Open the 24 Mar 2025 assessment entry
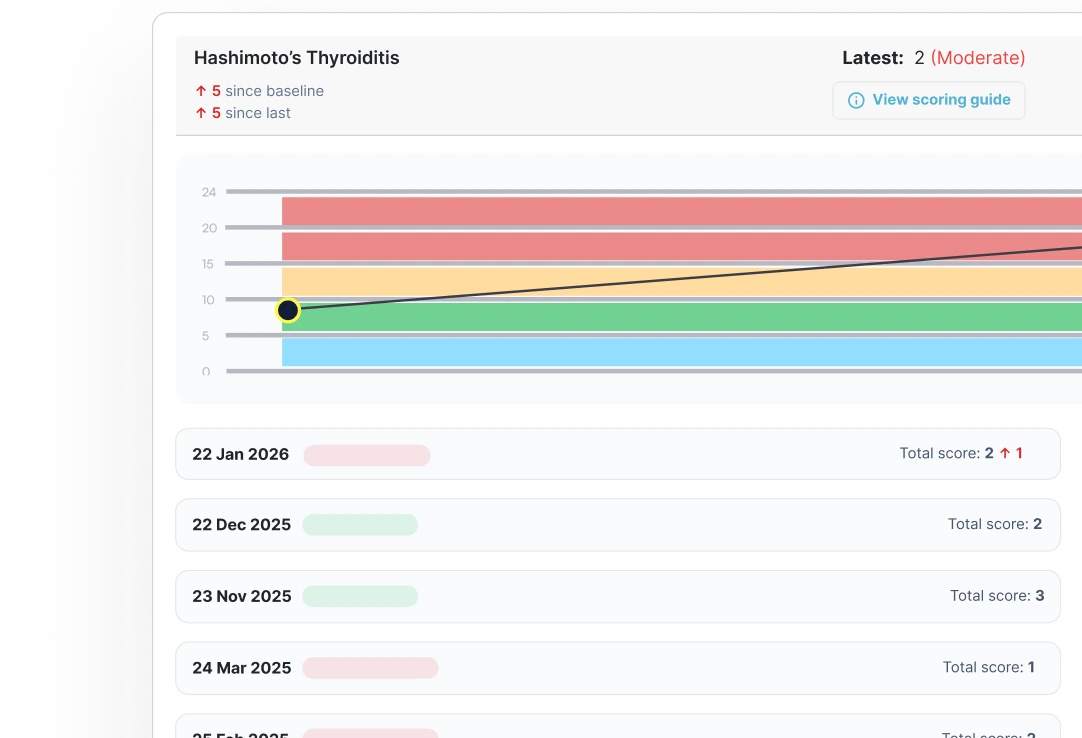 coord(617,667)
